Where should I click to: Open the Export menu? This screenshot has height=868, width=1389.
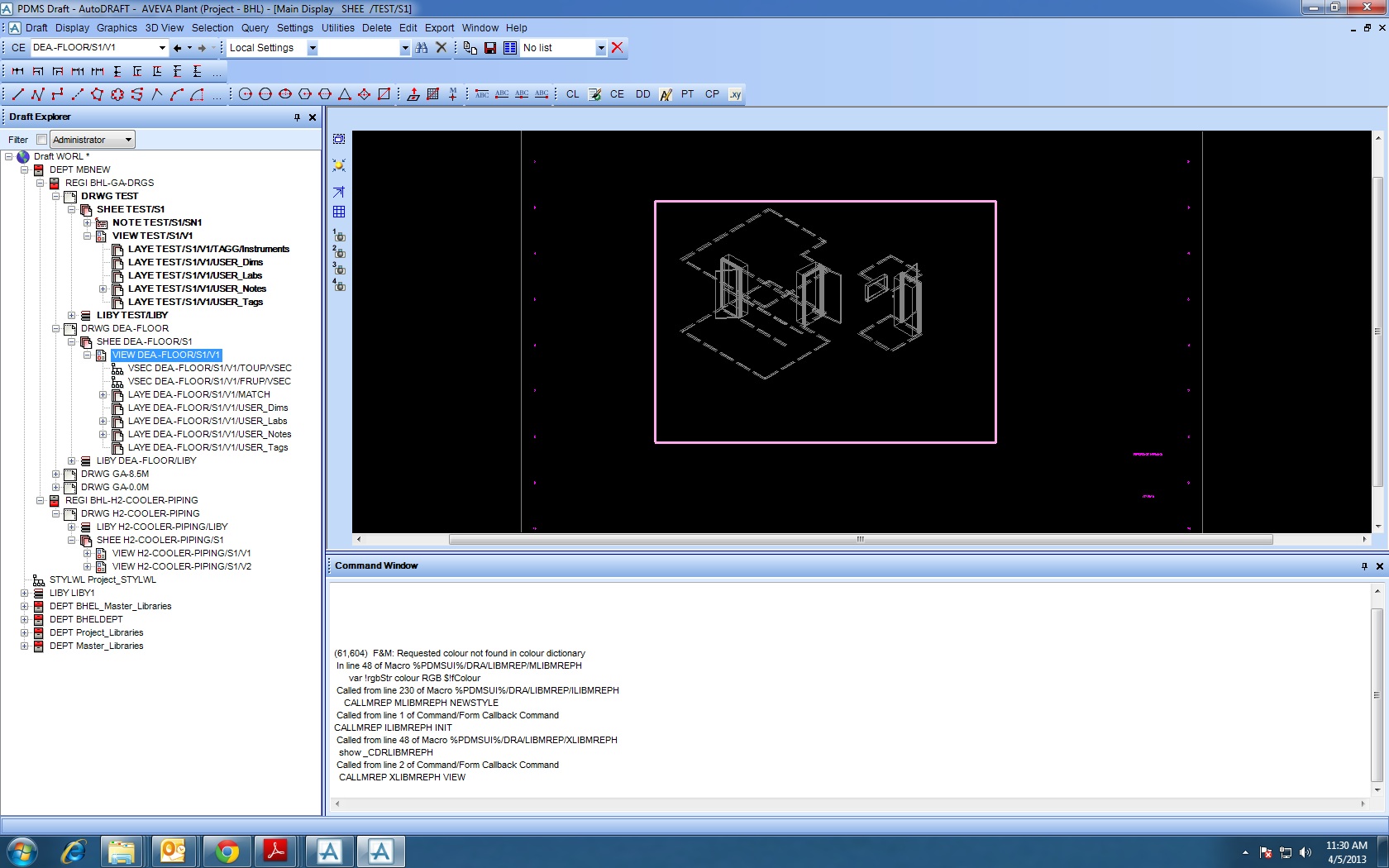[x=440, y=28]
